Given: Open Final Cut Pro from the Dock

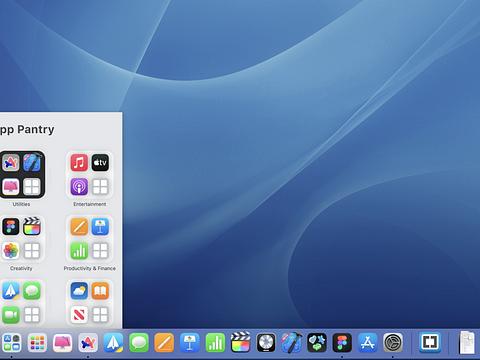Looking at the screenshot, I should coord(241,342).
